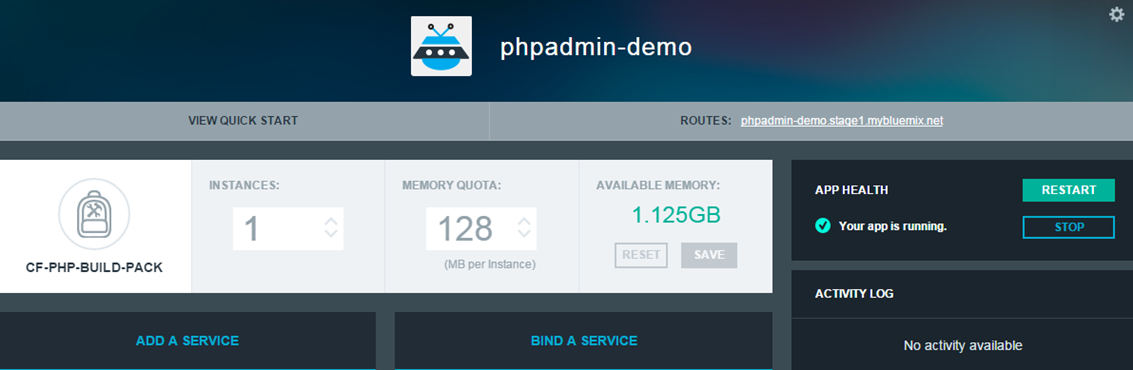The width and height of the screenshot is (1133, 370).
Task: Decrease instances with down arrow
Action: click(x=331, y=234)
